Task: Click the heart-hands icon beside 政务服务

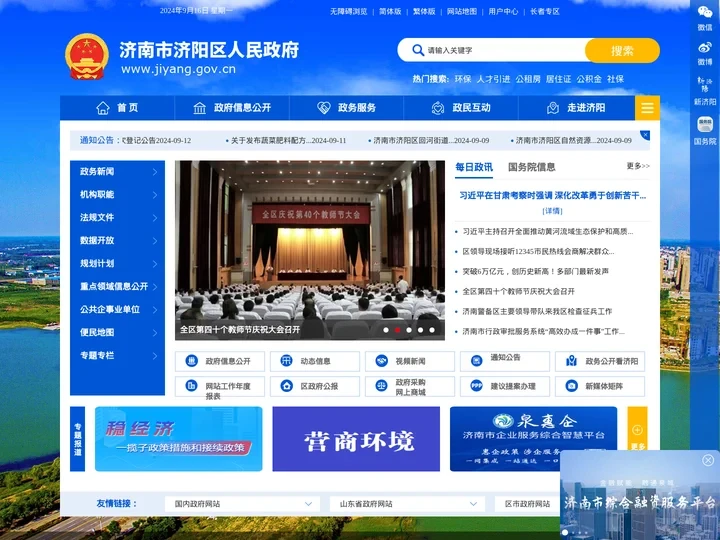Action: click(324, 108)
